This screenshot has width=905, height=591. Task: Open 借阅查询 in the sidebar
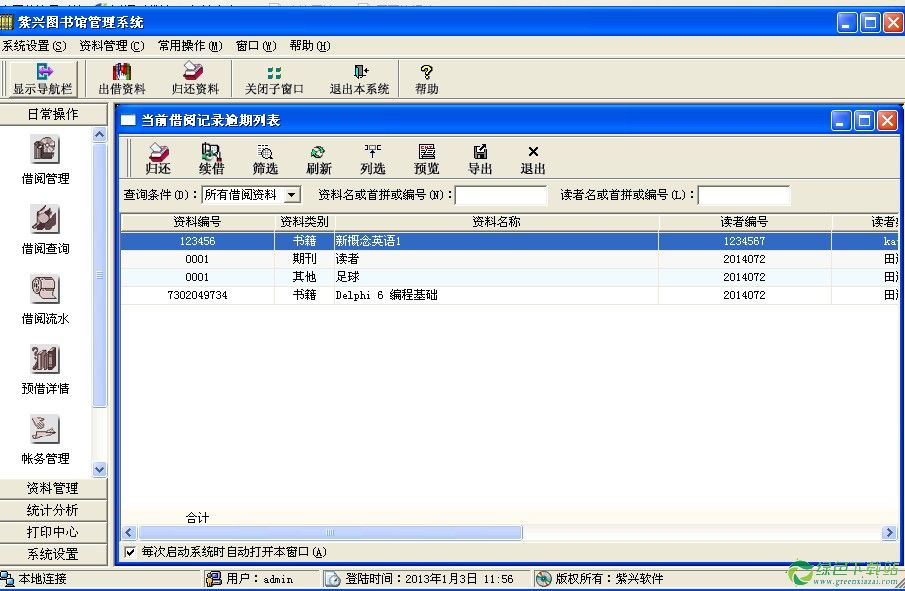45,230
